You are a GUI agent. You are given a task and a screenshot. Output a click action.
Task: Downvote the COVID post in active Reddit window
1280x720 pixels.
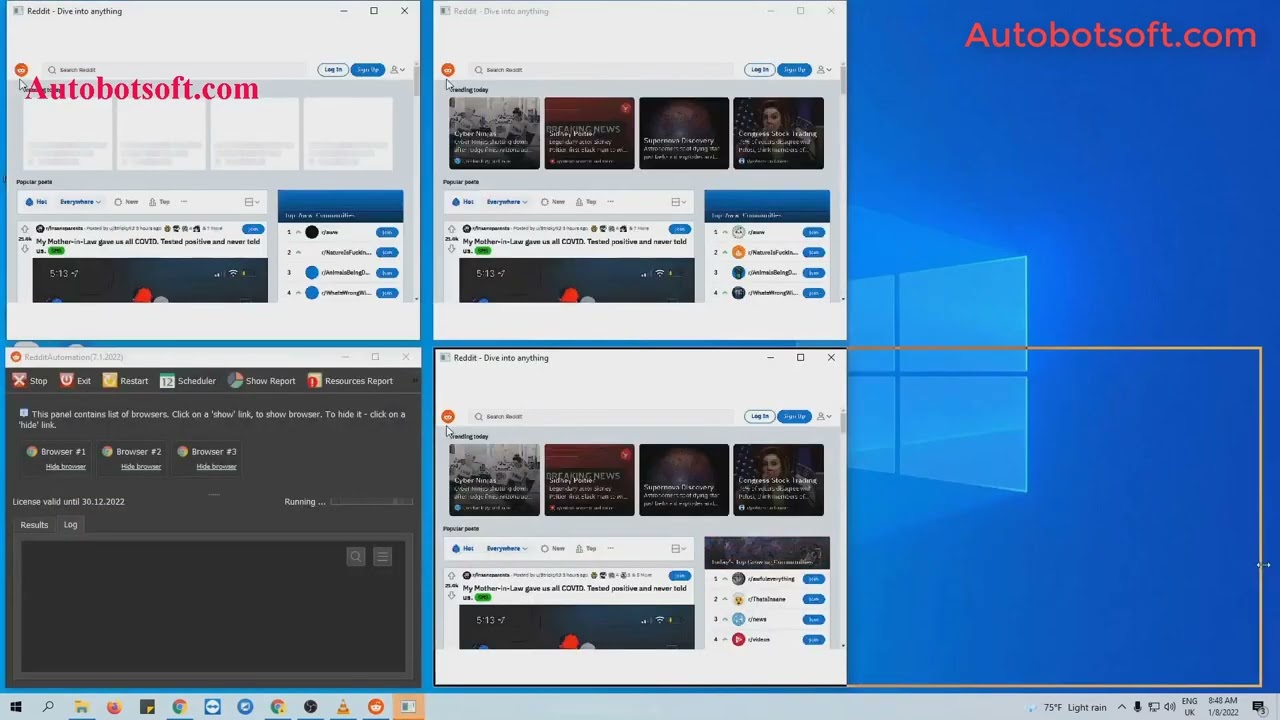coord(451,596)
